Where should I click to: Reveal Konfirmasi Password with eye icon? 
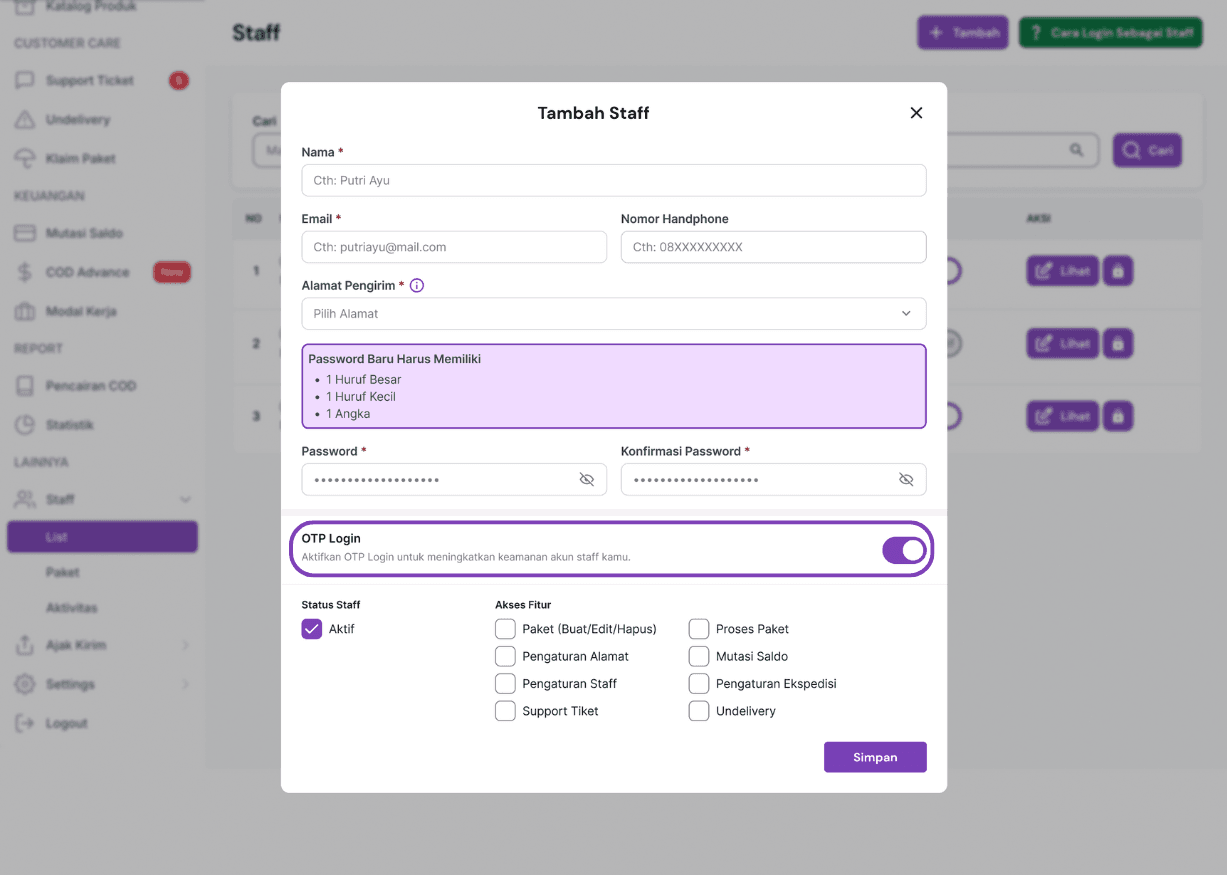click(x=906, y=480)
